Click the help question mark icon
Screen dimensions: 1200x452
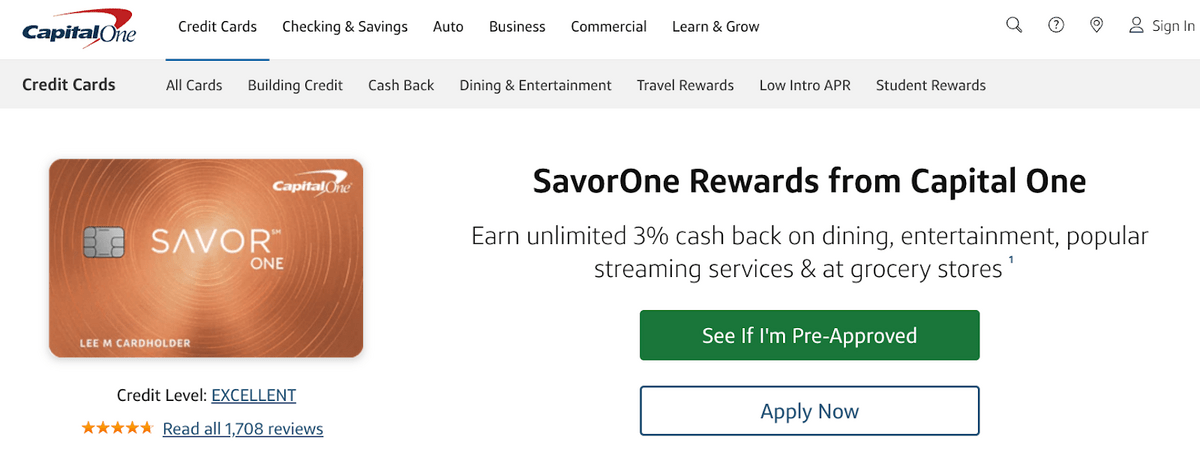tap(1056, 26)
